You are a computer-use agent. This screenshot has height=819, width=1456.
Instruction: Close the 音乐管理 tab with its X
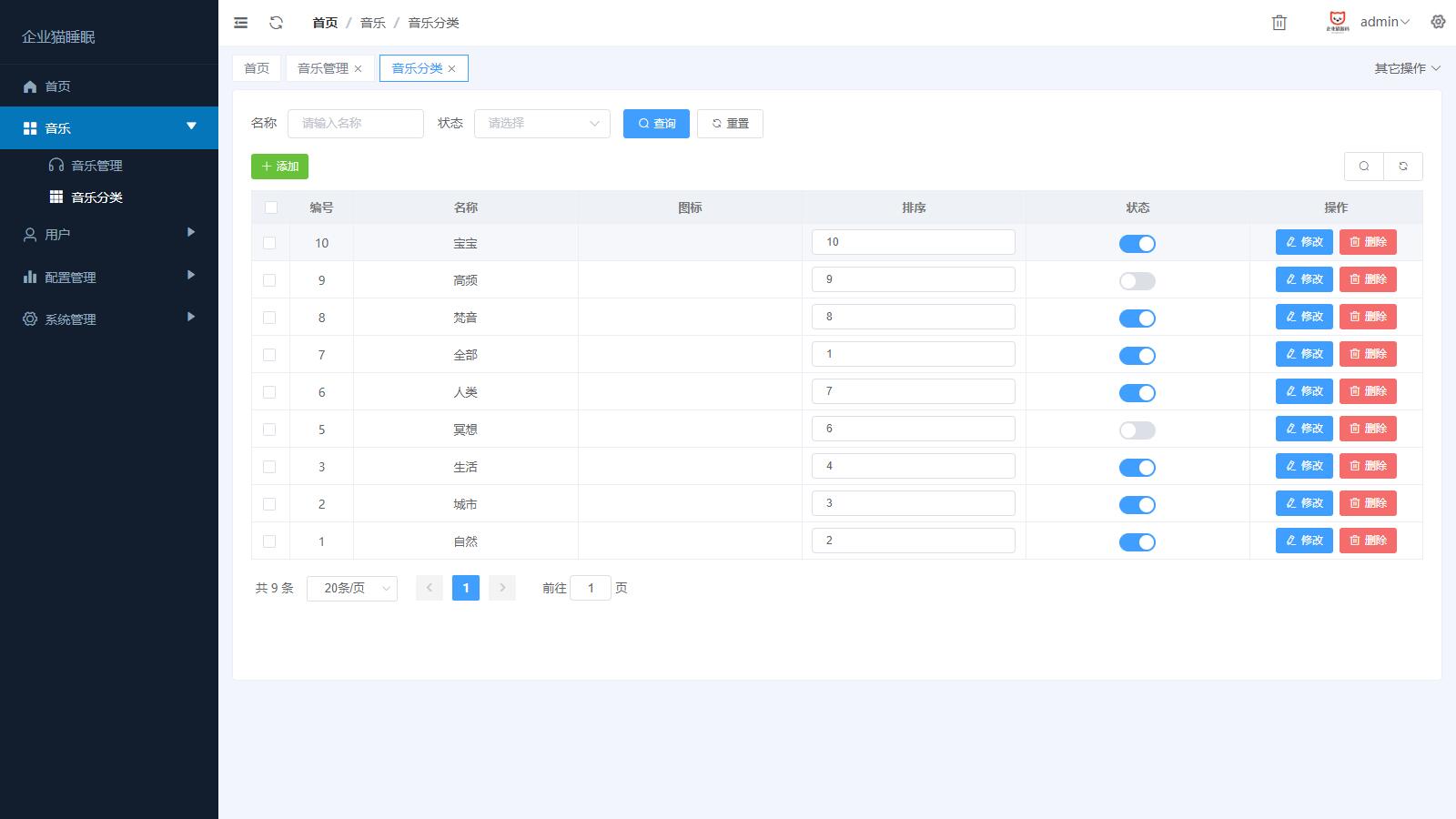pyautogui.click(x=359, y=69)
